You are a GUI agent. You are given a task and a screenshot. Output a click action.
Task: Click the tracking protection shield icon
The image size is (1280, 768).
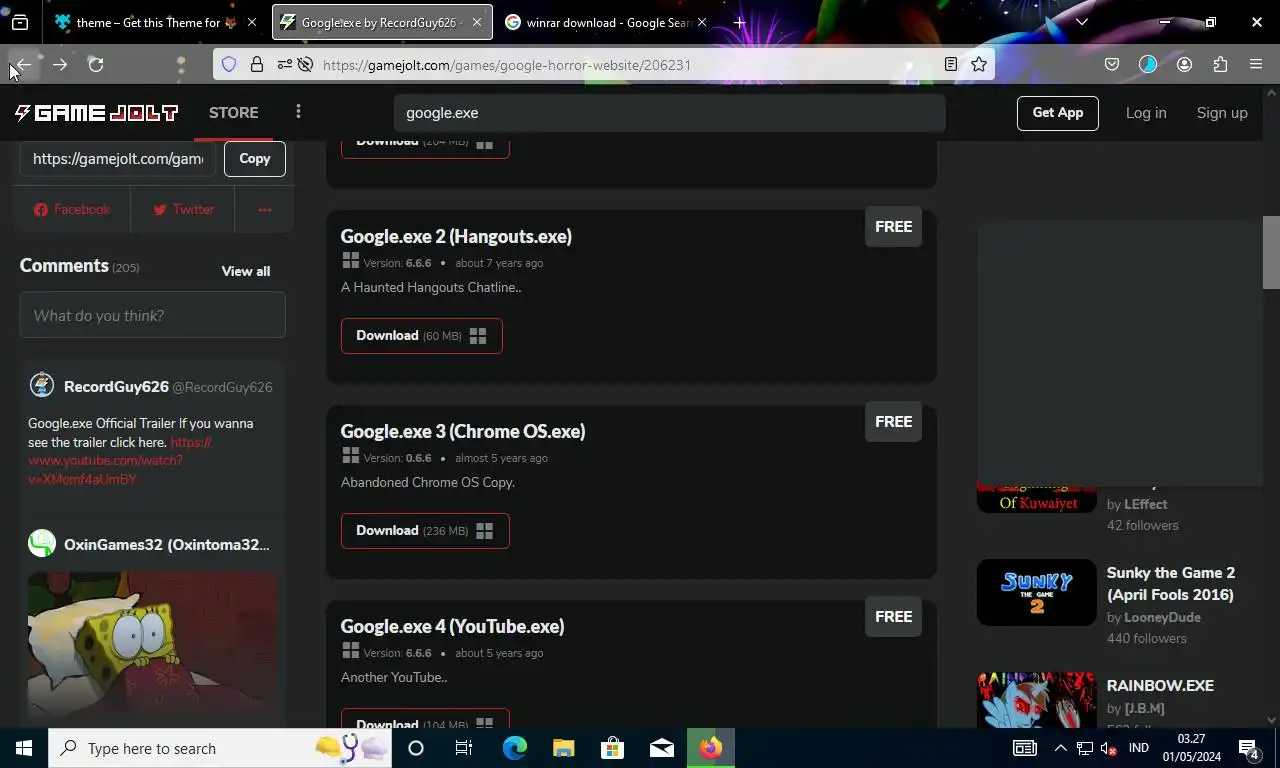(x=229, y=64)
